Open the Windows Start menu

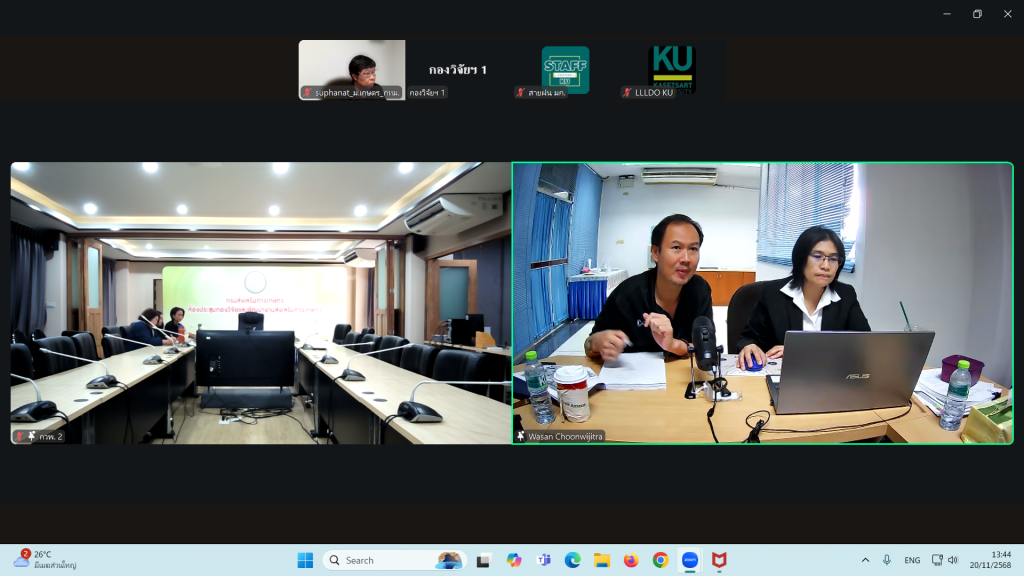point(305,560)
